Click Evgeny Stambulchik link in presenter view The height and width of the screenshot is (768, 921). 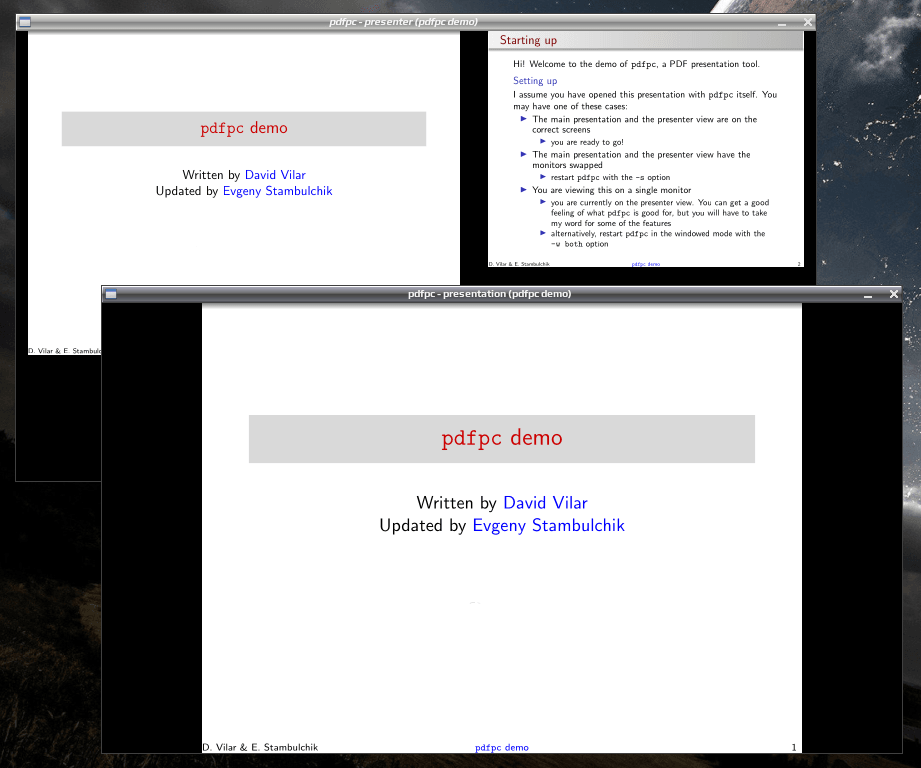(x=277, y=191)
